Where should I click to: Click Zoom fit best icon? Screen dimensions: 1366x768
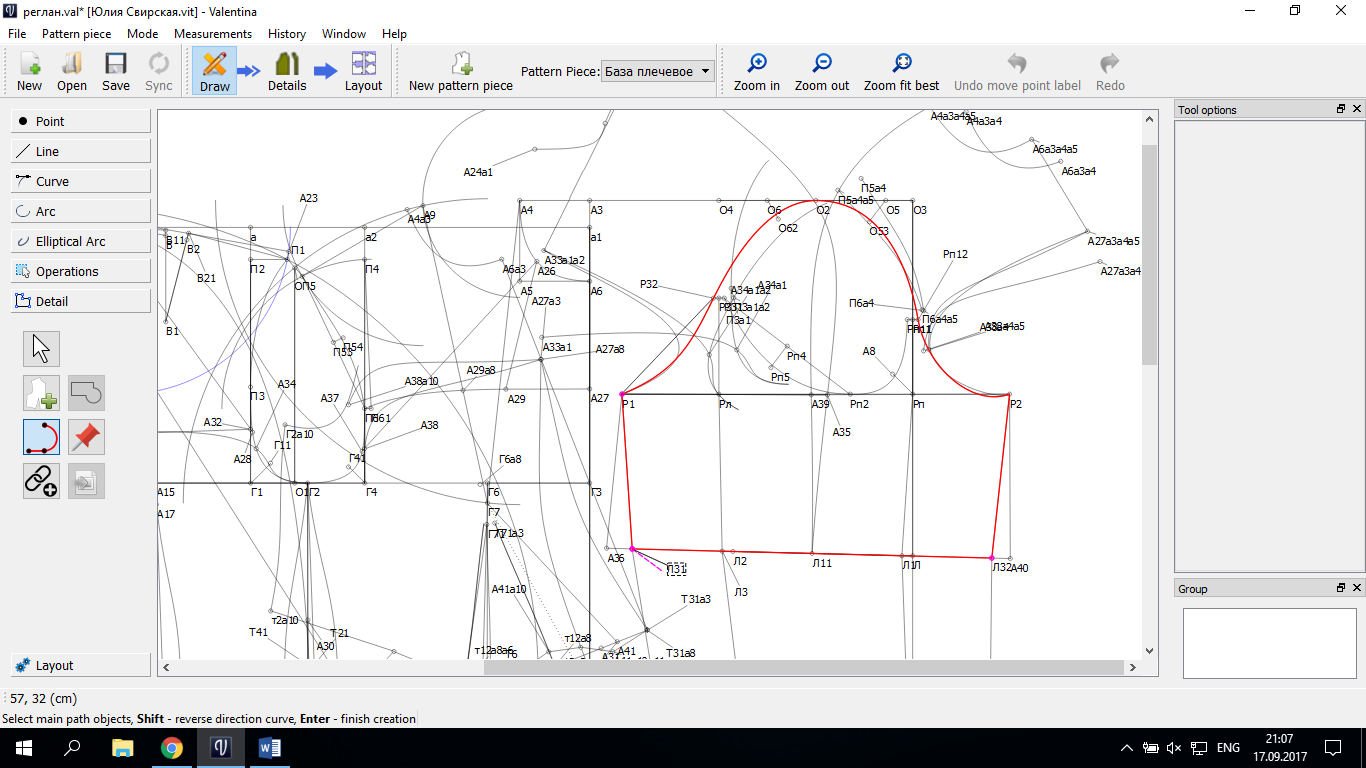click(901, 71)
